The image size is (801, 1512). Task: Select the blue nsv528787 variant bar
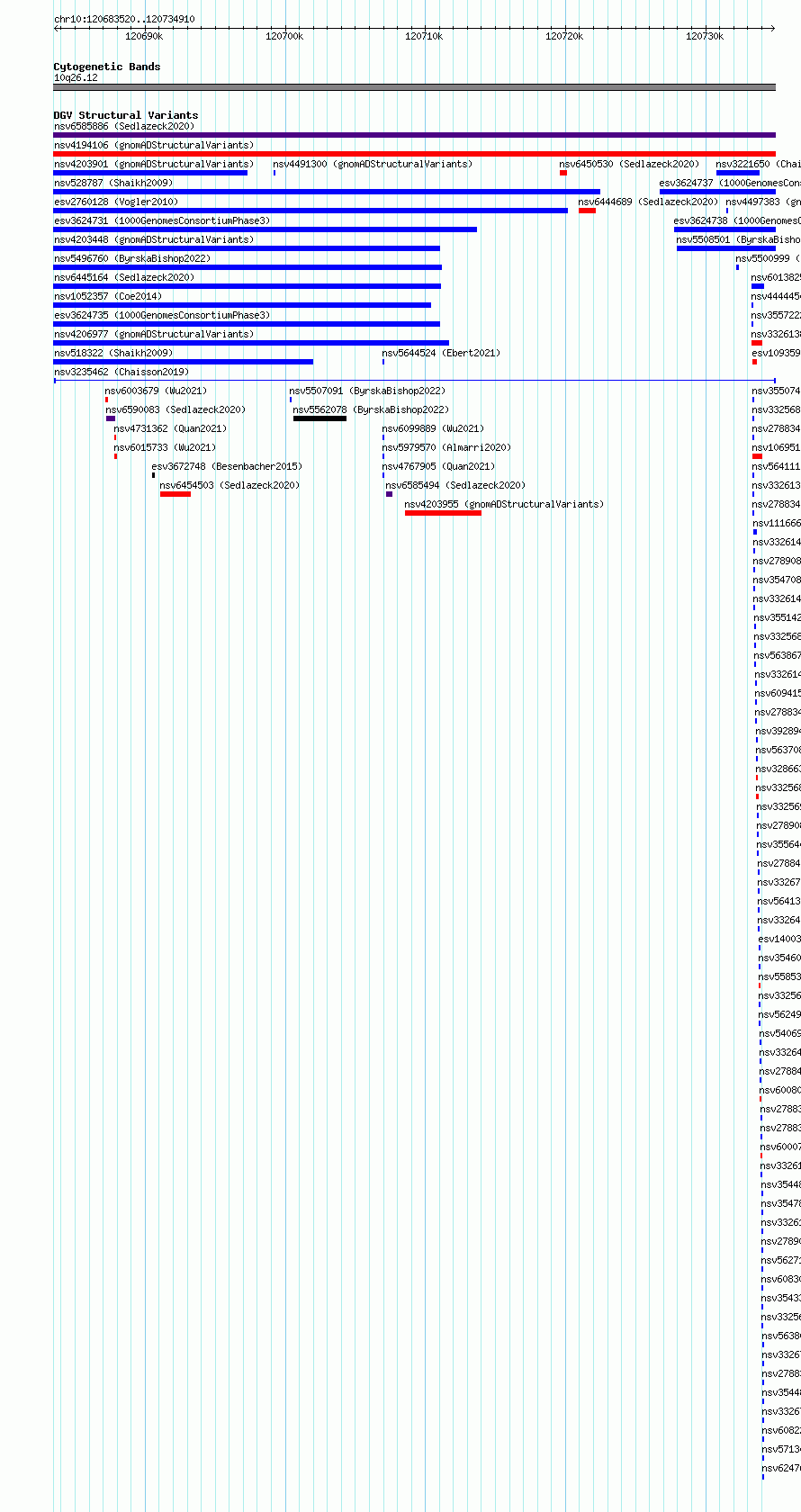[327, 192]
